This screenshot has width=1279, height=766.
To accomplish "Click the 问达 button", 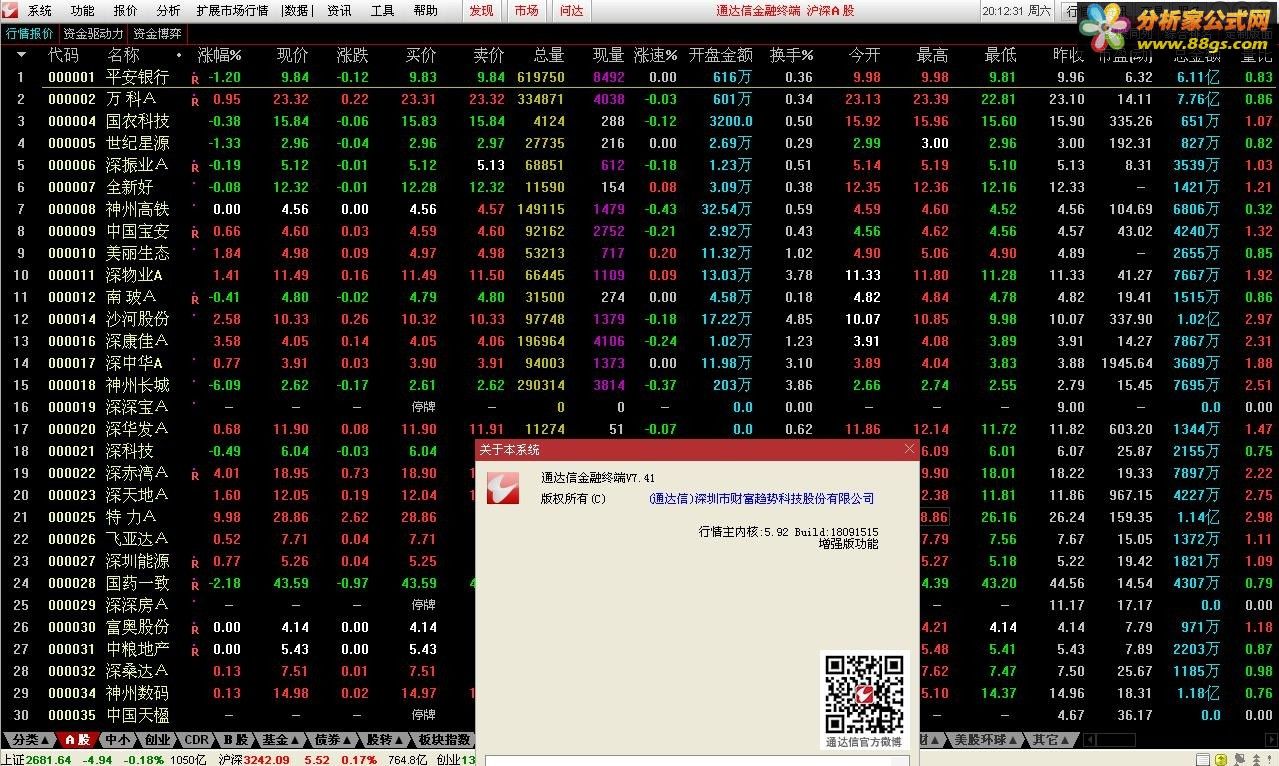I will coord(571,11).
